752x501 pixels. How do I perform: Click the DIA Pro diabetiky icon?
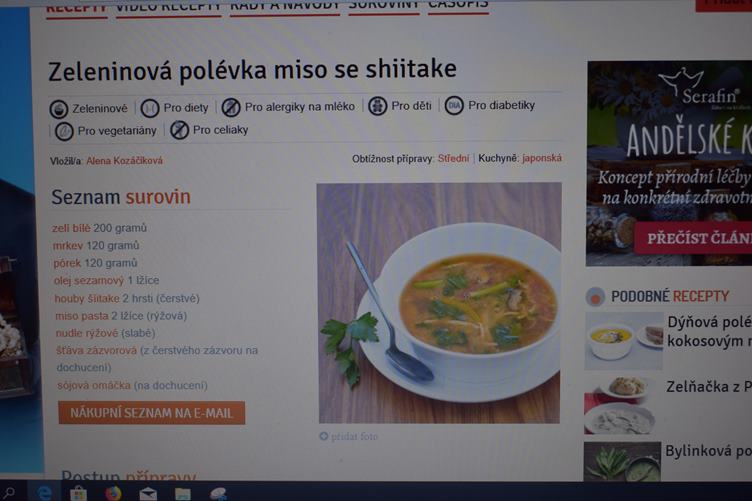pos(454,105)
